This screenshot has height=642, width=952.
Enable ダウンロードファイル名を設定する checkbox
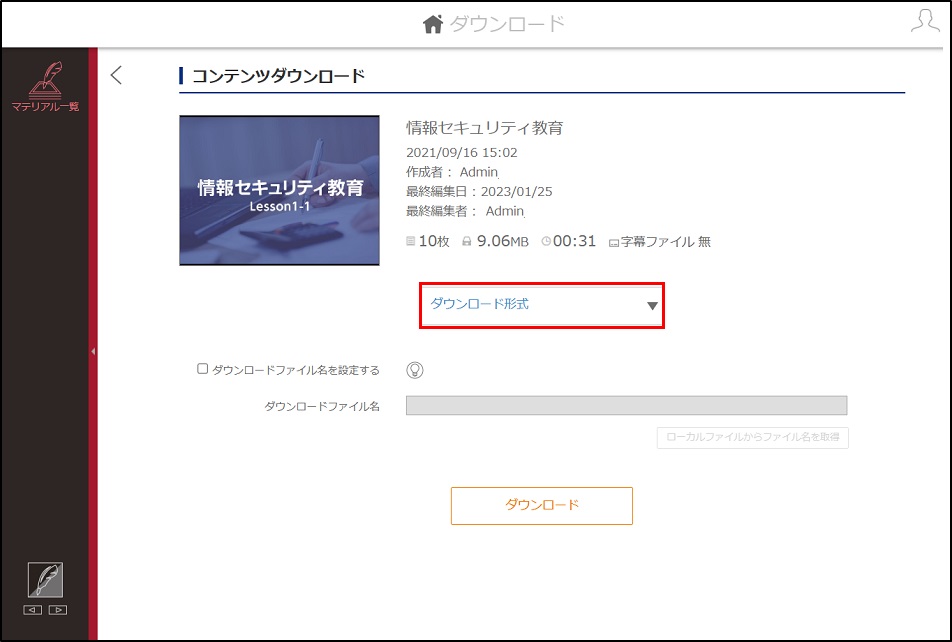tap(203, 369)
